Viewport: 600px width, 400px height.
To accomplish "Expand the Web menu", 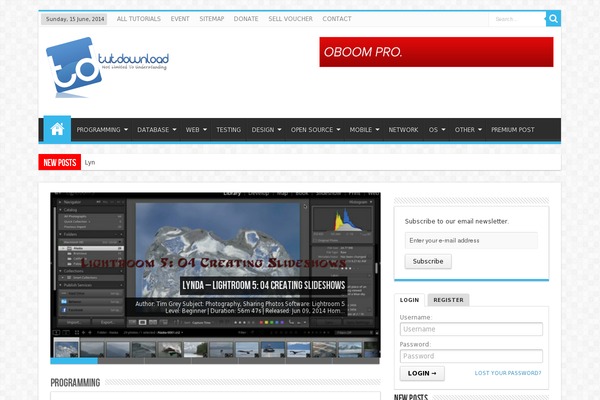I will pos(196,130).
